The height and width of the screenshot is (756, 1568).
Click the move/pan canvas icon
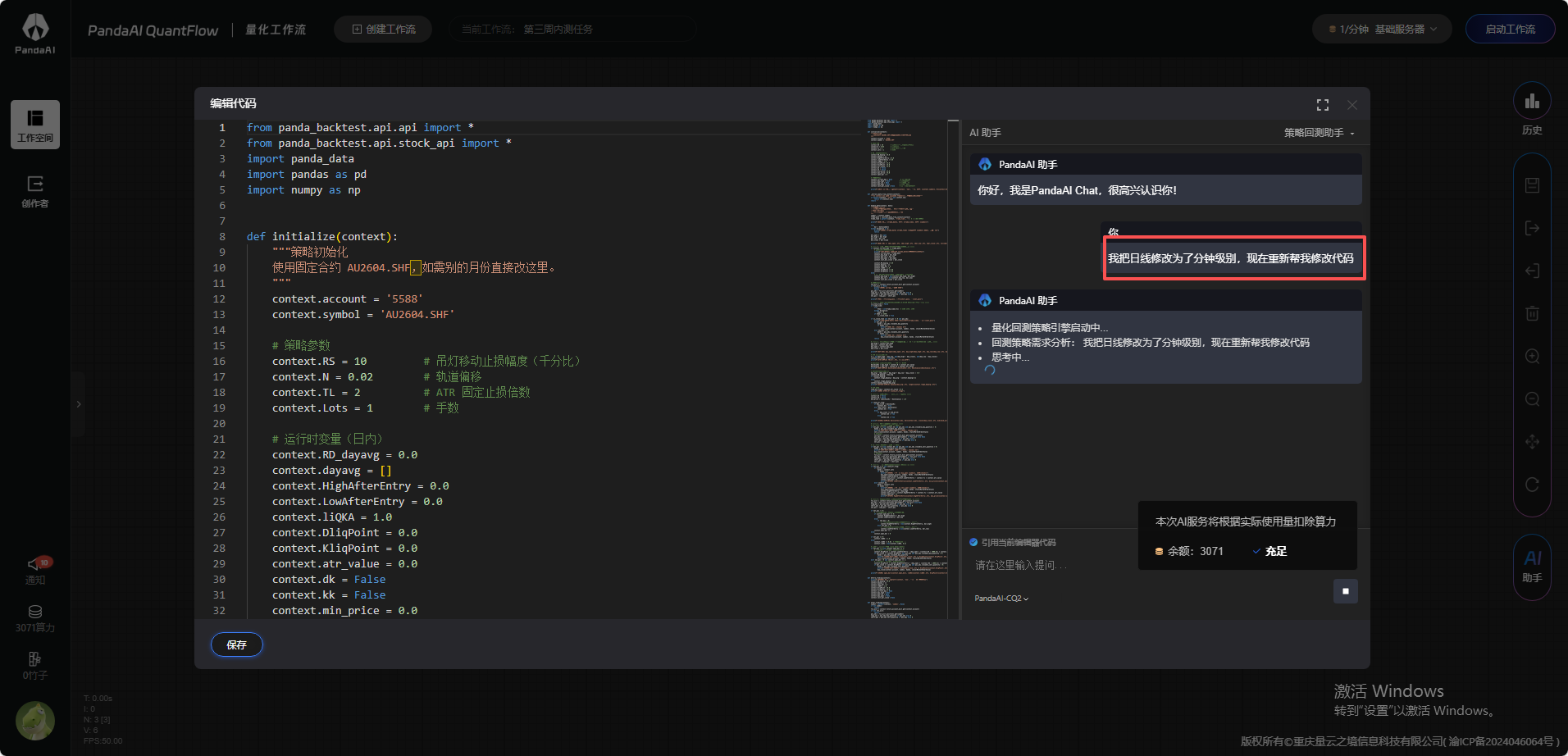[1532, 442]
